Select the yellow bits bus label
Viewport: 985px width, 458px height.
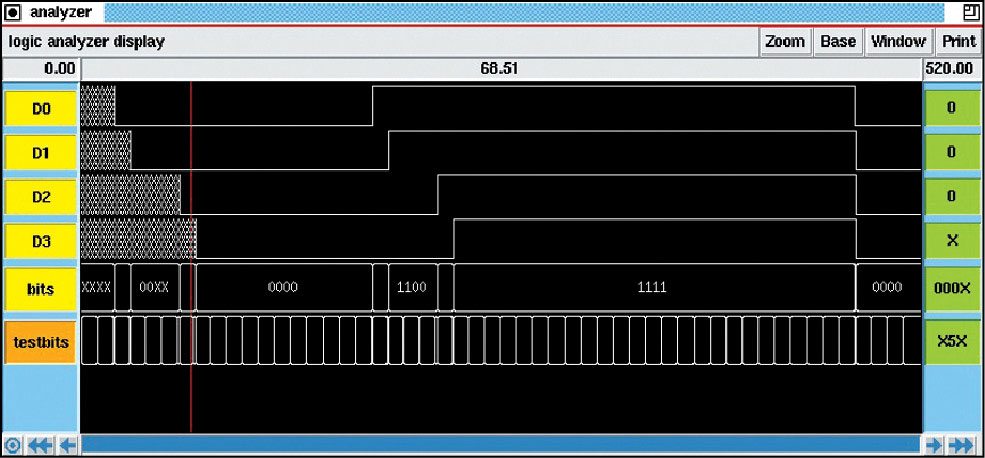point(41,288)
